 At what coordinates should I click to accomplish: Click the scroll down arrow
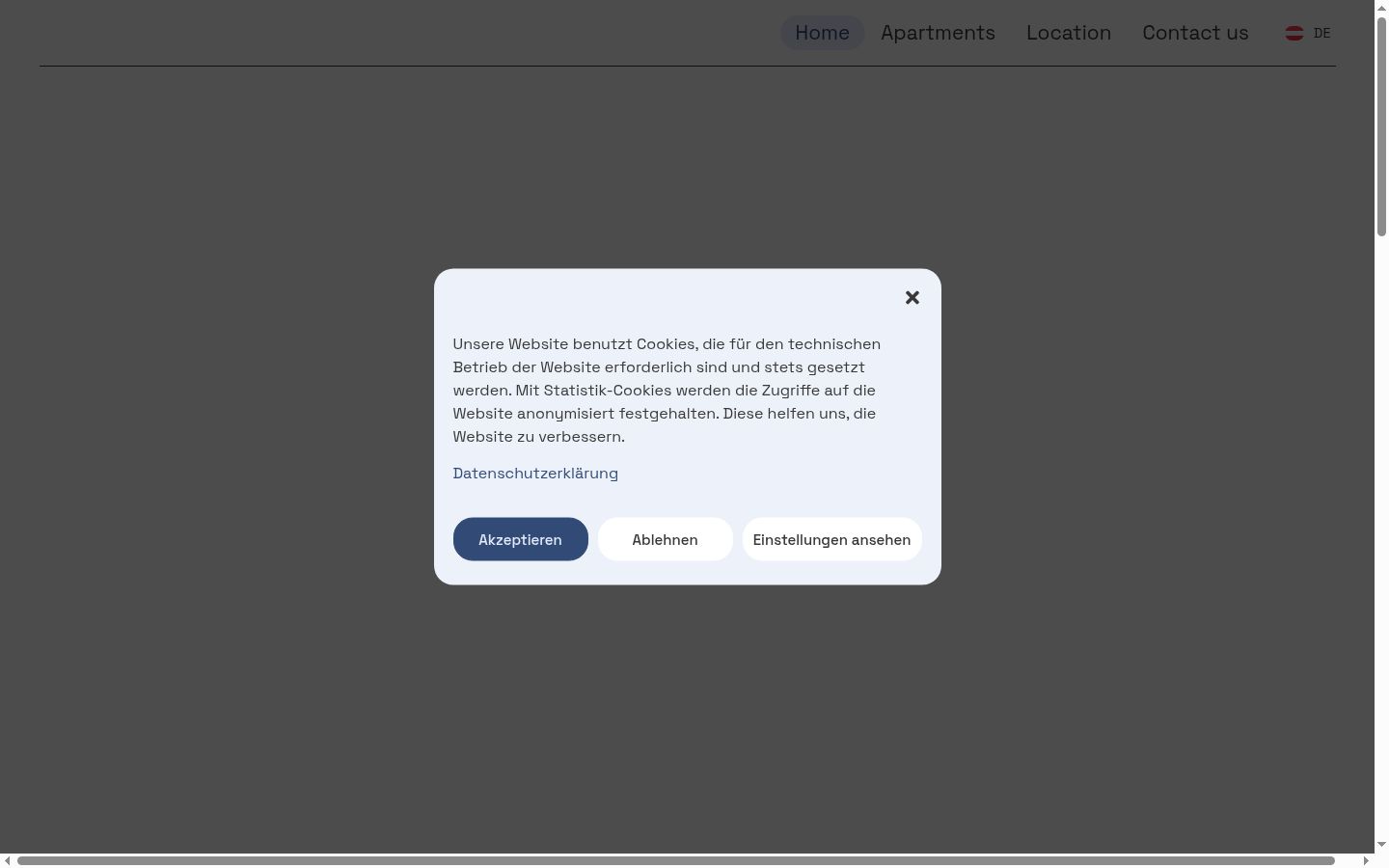(1381, 845)
